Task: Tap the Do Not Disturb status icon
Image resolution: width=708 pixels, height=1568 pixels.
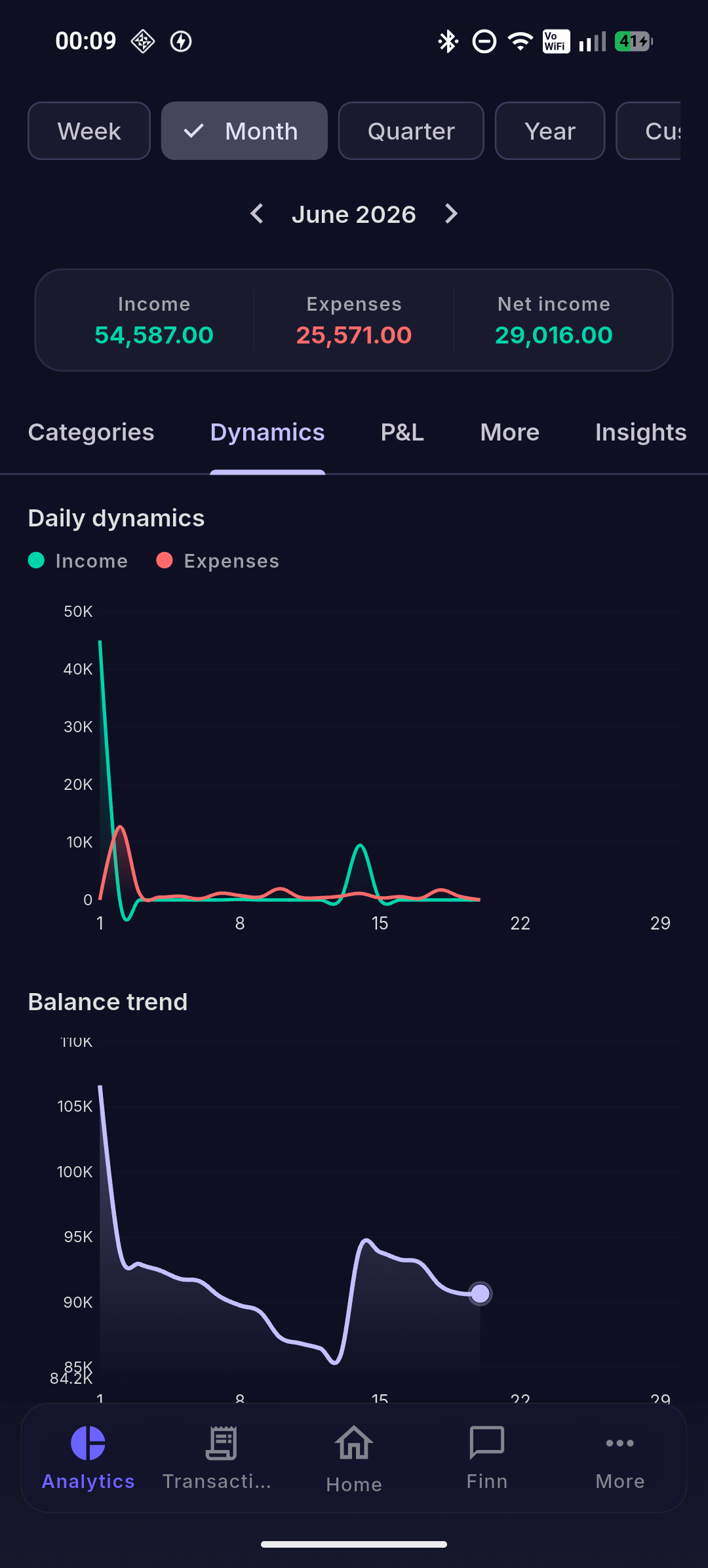Action: [484, 41]
